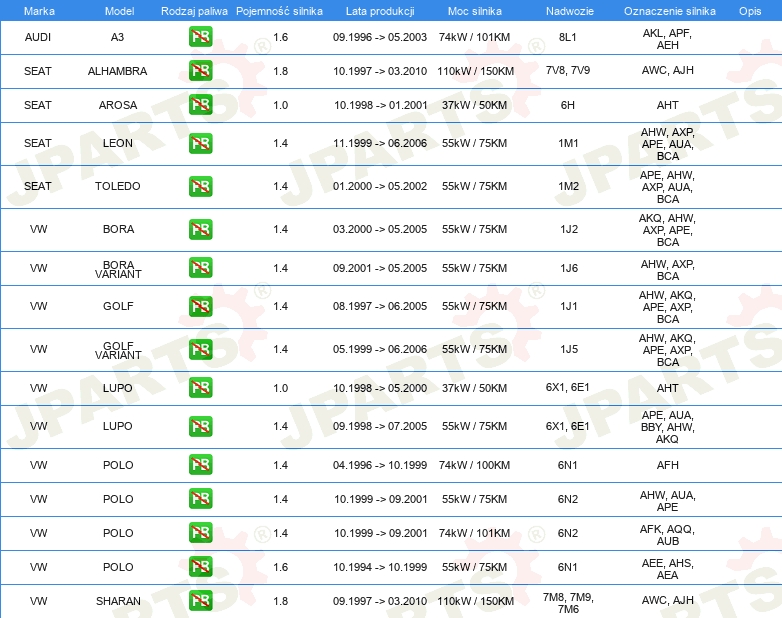Screen dimensions: 782x618
Task: Click engine codes APE, AUA, BBY, AHW, AKQ
Action: 667,427
